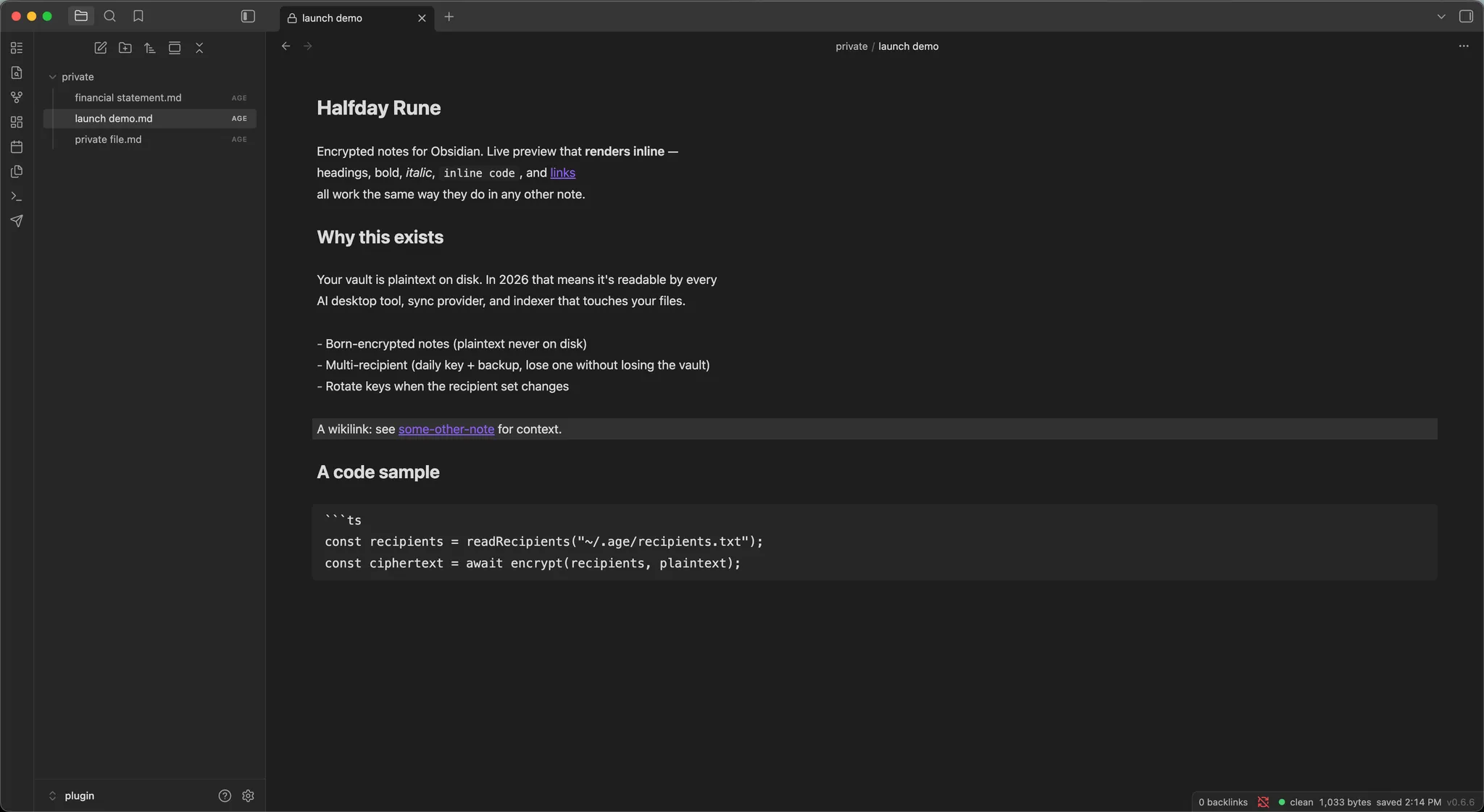Click the inline code text
Image resolution: width=1484 pixels, height=812 pixels.
click(x=479, y=173)
